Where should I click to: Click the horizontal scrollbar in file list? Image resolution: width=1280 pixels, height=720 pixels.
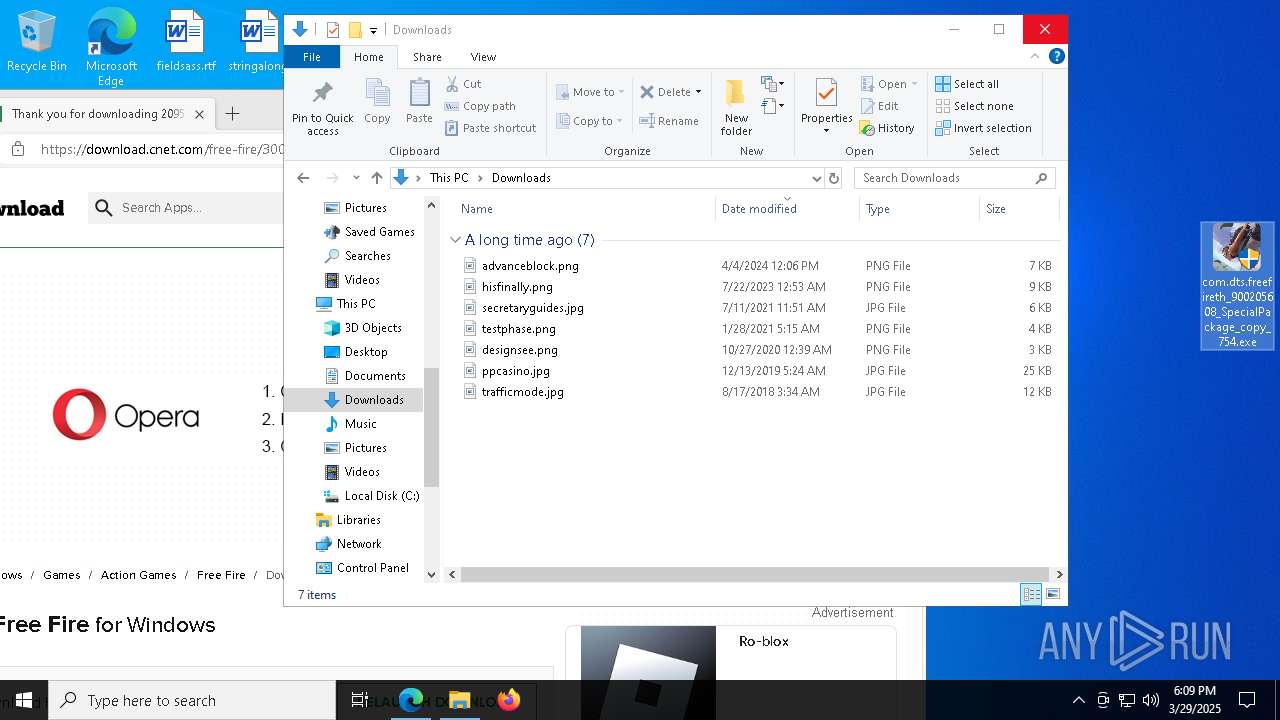(x=756, y=575)
